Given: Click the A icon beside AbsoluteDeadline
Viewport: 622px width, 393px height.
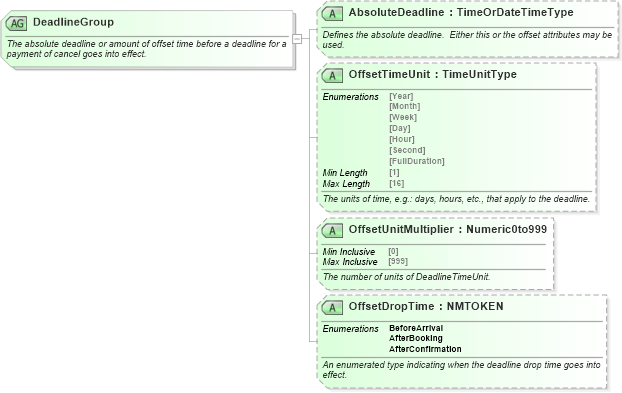Looking at the screenshot, I should pyautogui.click(x=332, y=14).
